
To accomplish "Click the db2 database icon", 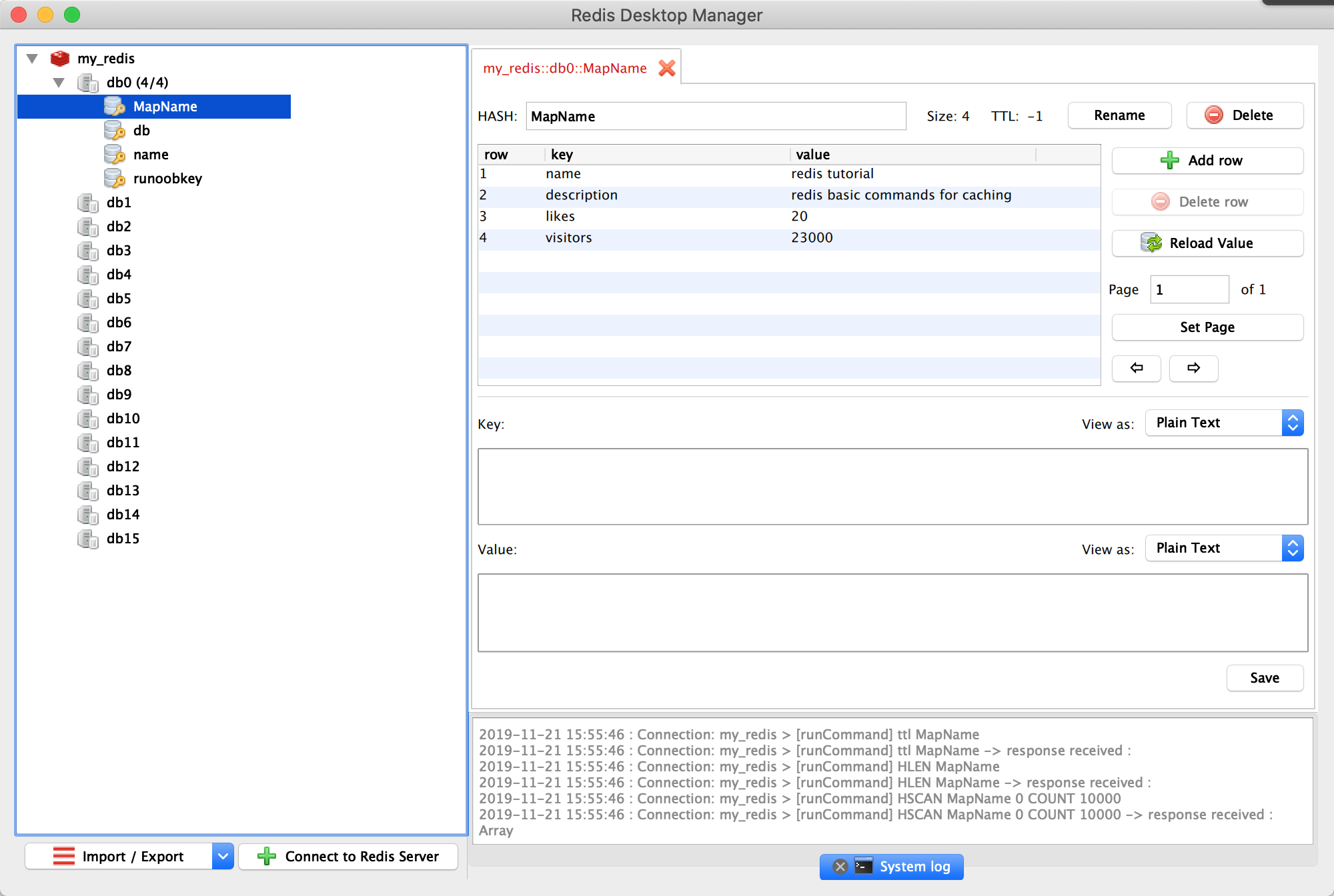I will [88, 227].
